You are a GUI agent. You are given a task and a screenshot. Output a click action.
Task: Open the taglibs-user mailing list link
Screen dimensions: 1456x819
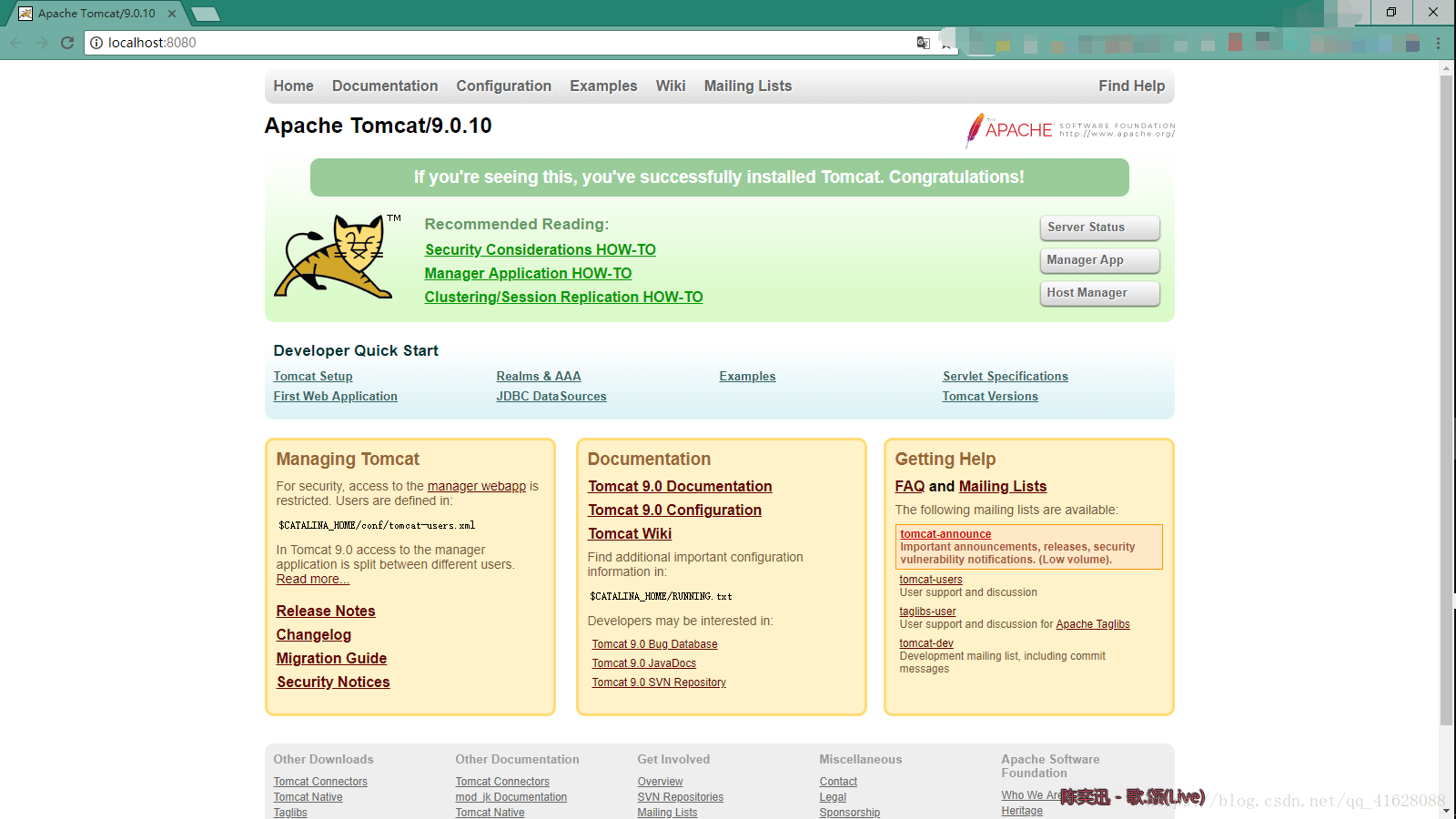point(927,612)
